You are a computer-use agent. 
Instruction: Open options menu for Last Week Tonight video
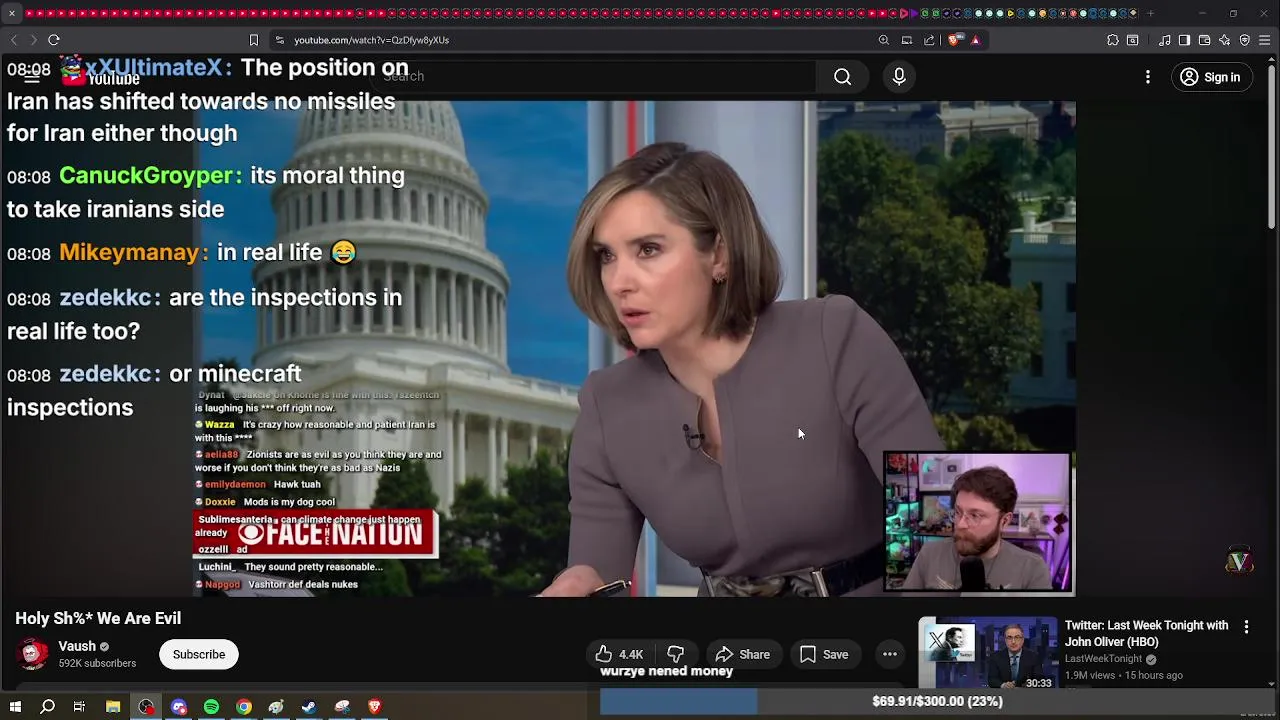1246,627
